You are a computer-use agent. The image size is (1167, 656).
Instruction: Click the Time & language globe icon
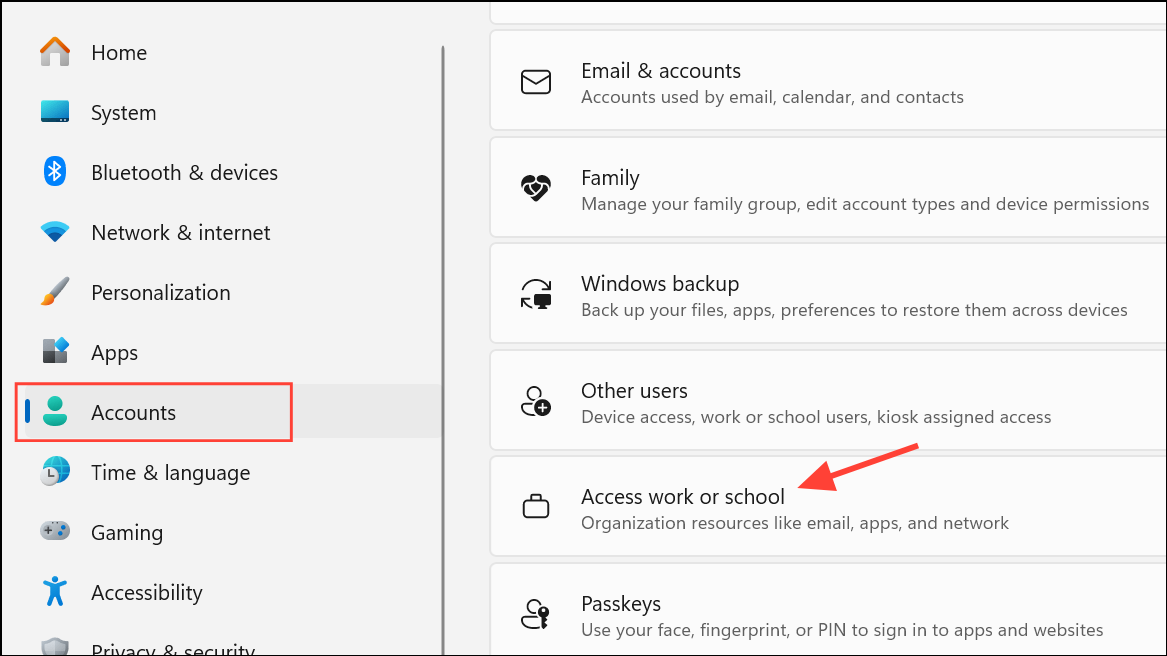coord(55,472)
